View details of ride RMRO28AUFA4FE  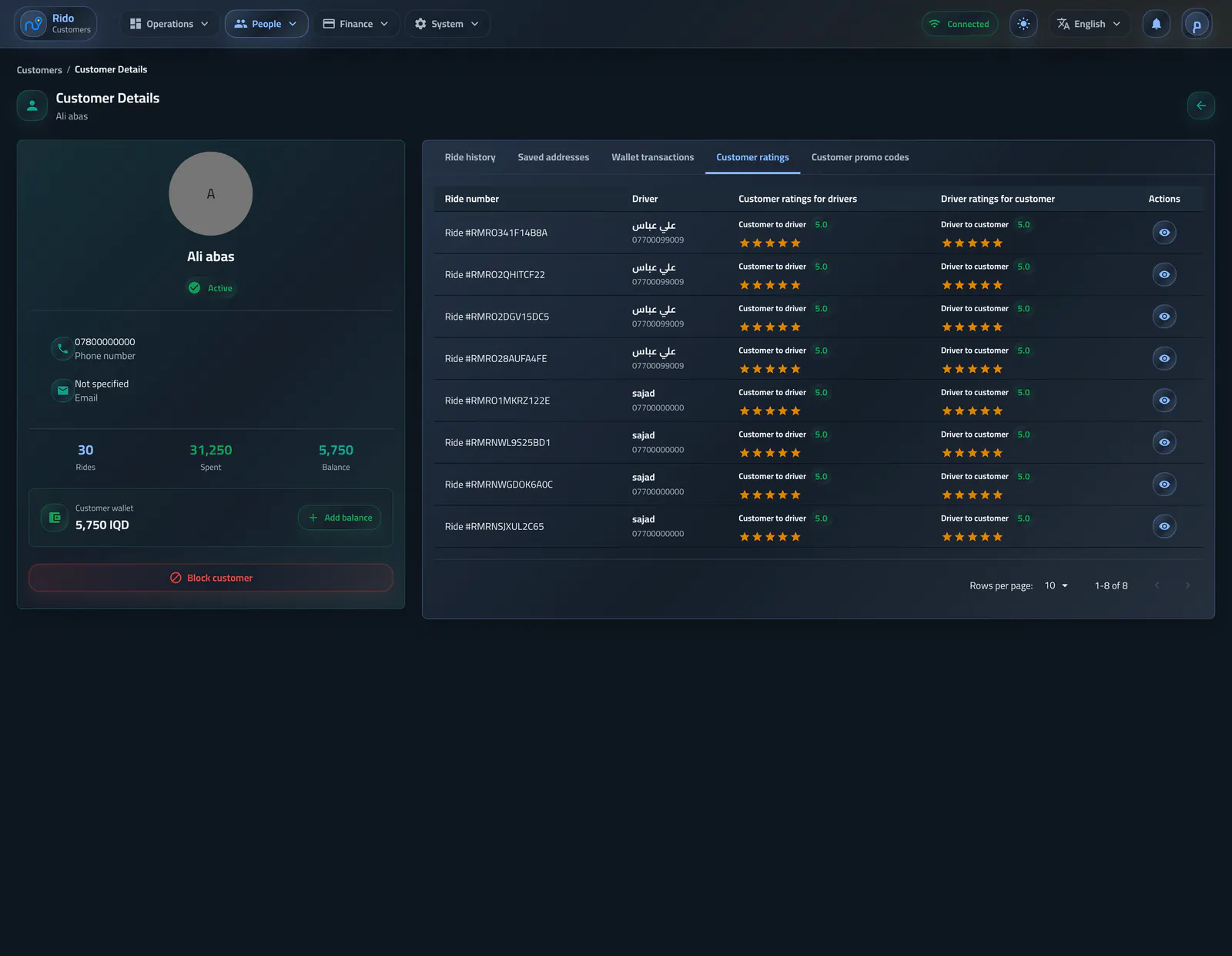tap(1164, 358)
